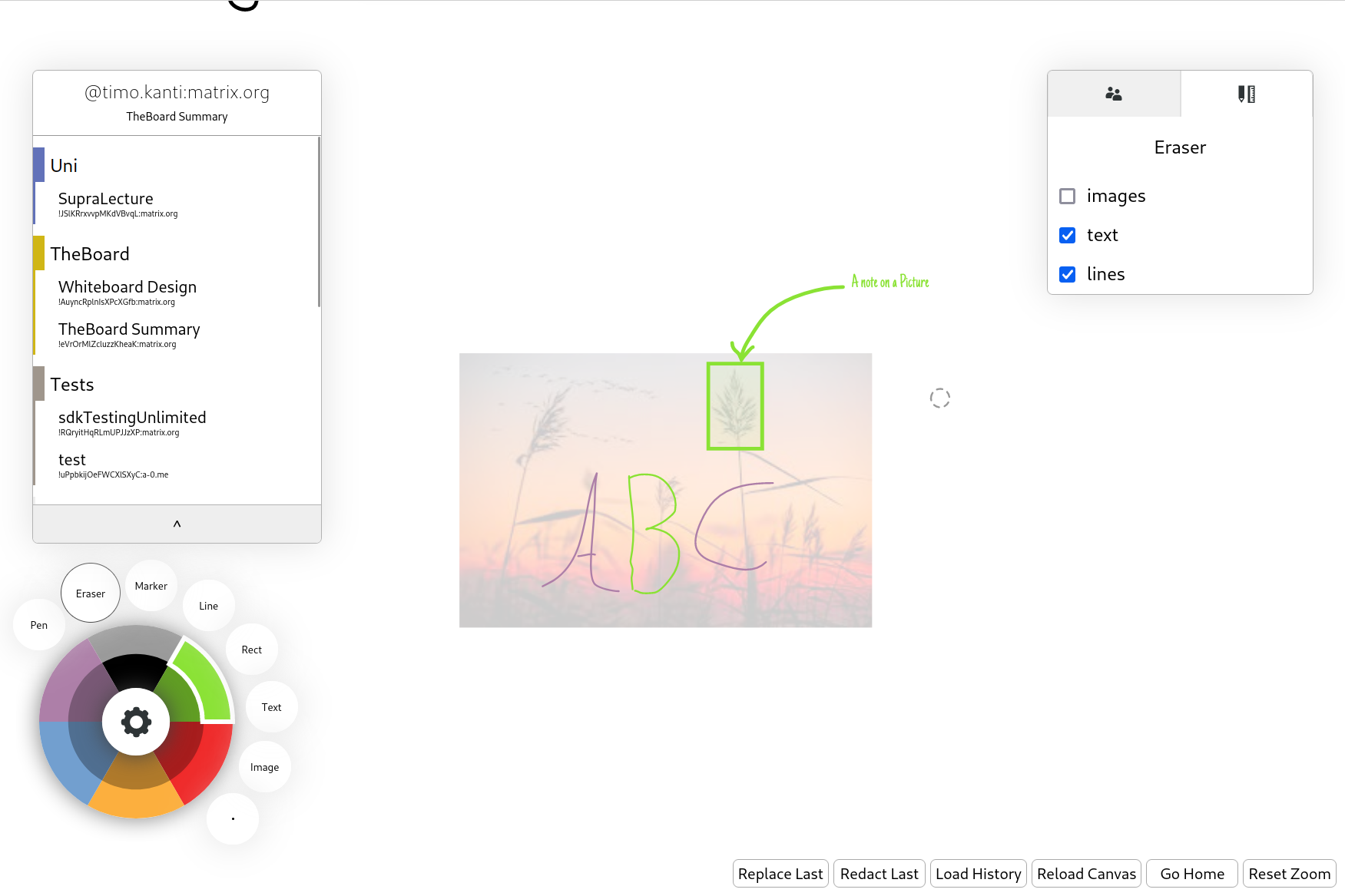Open the tool settings tab
This screenshot has height=896, width=1345.
click(x=1246, y=94)
